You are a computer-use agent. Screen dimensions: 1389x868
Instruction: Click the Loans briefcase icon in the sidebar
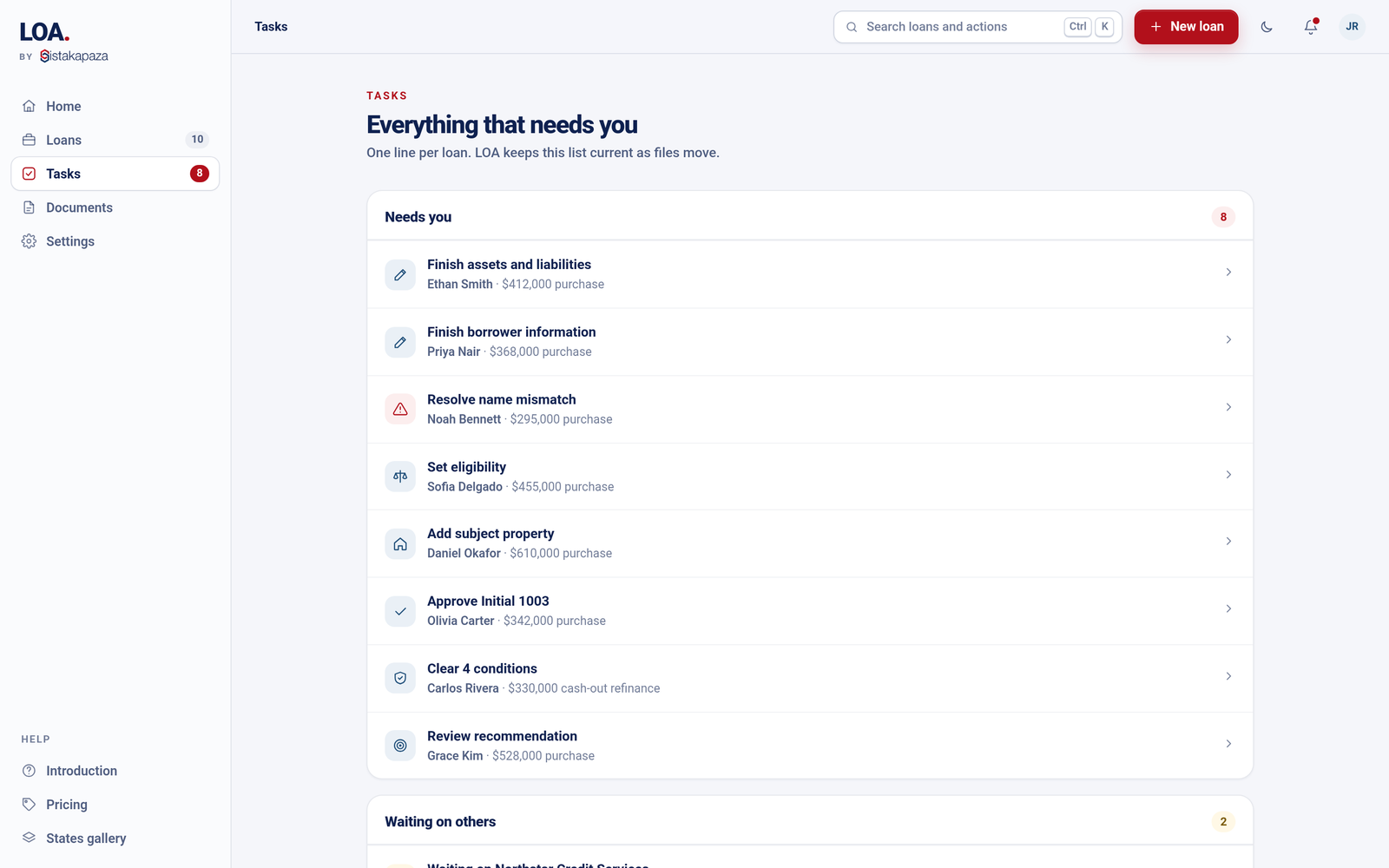(29, 140)
